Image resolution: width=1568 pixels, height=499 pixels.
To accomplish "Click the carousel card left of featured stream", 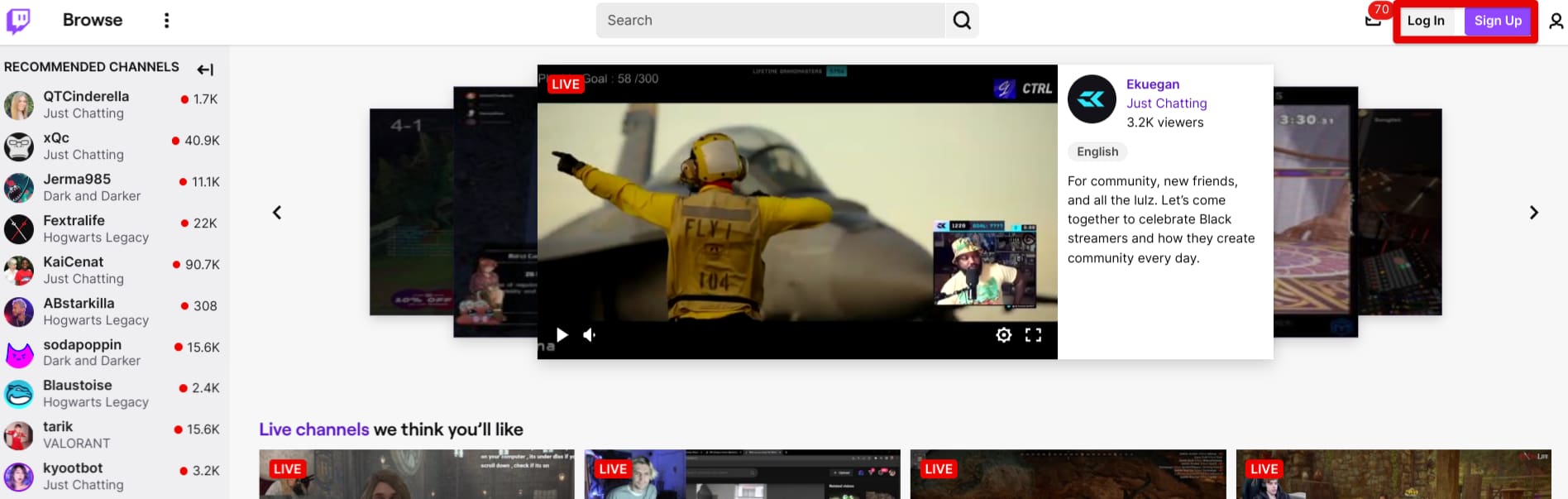I will click(495, 212).
